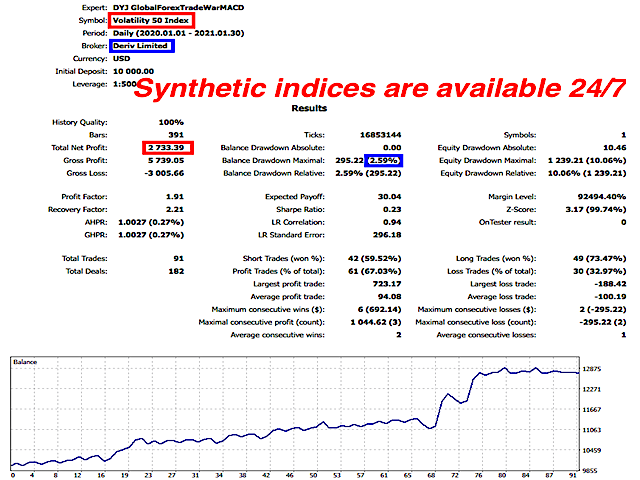Click the 12875 chart axis value

point(592,369)
